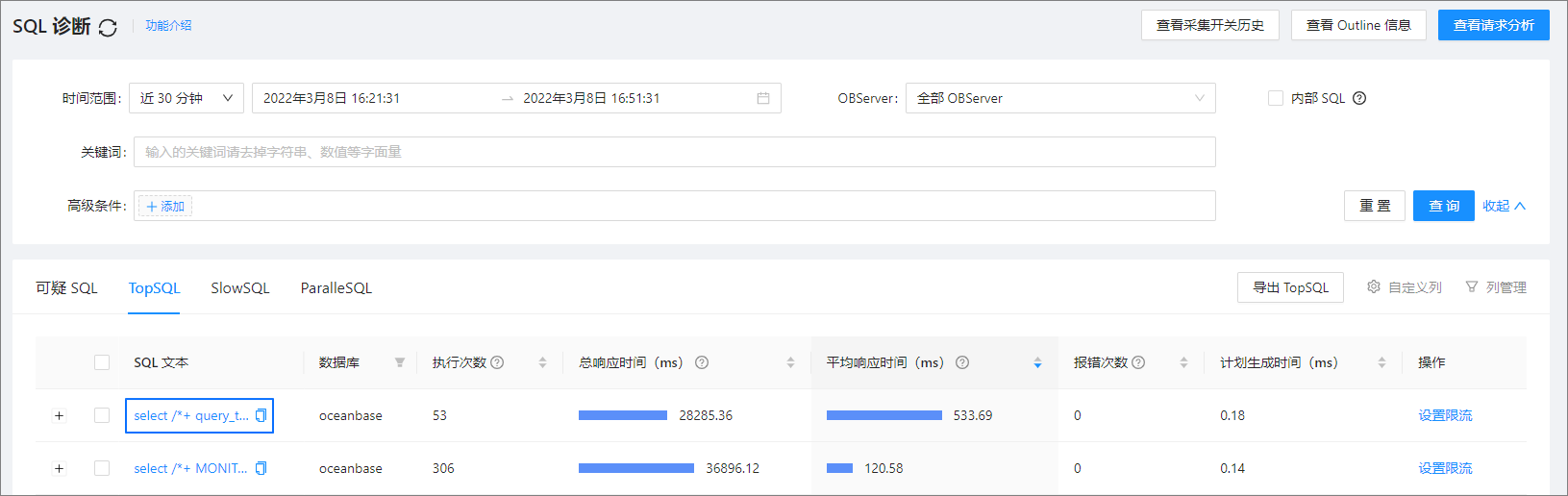Image resolution: width=1568 pixels, height=496 pixels.
Task: Sort by the 总响应时间 column arrows
Action: click(x=790, y=362)
